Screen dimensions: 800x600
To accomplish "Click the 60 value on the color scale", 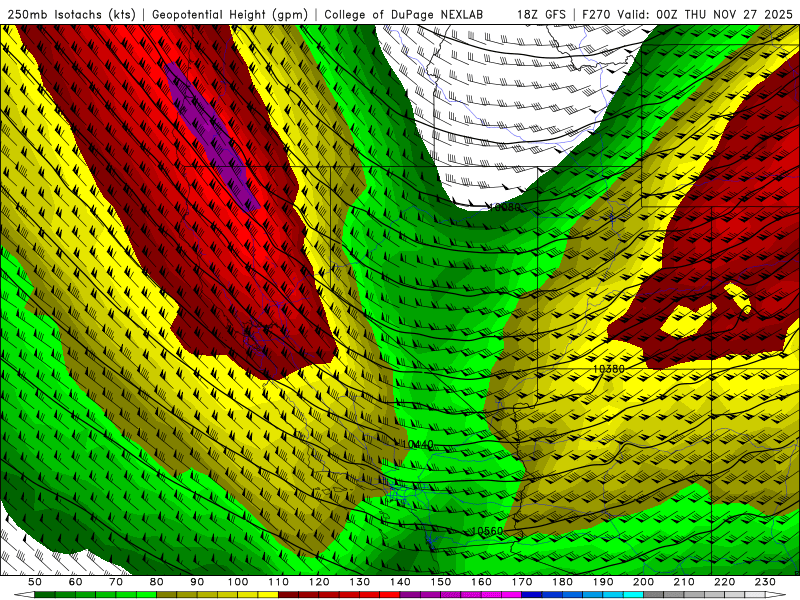I will pos(76,582).
